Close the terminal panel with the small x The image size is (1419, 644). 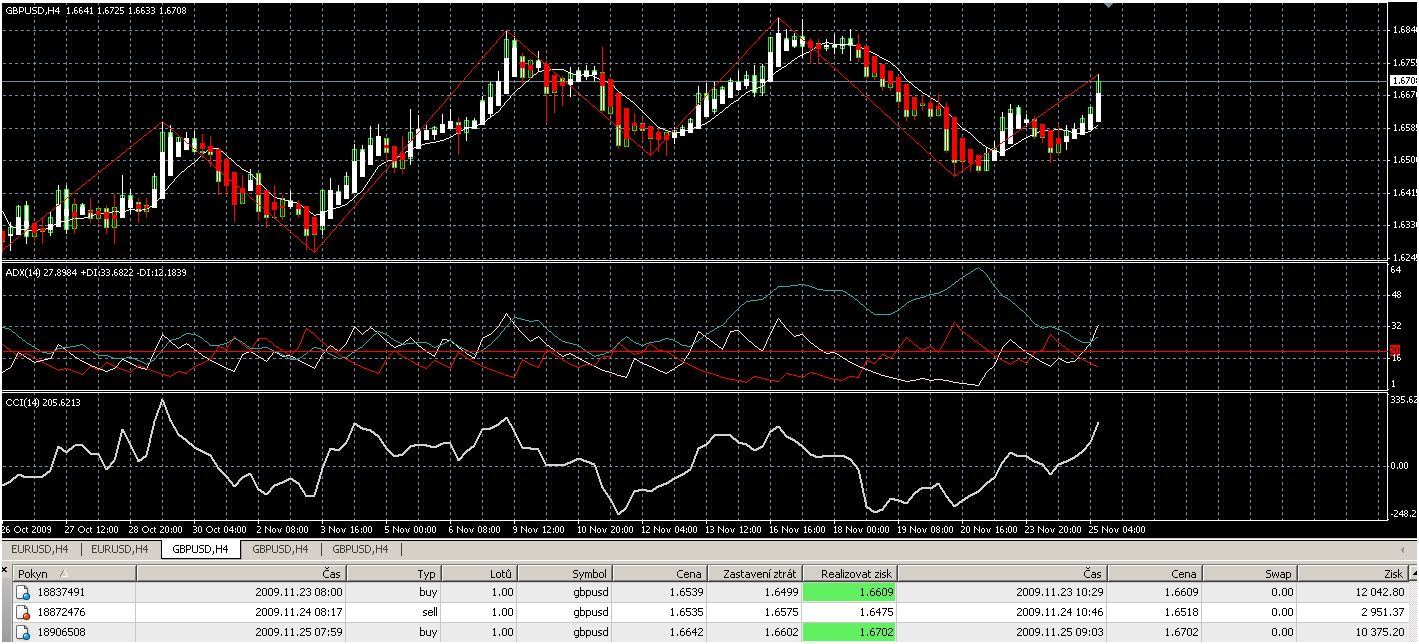[4, 570]
